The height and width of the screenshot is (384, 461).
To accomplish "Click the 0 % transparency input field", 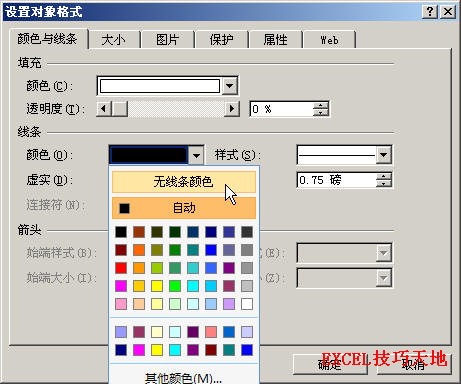I will point(282,109).
